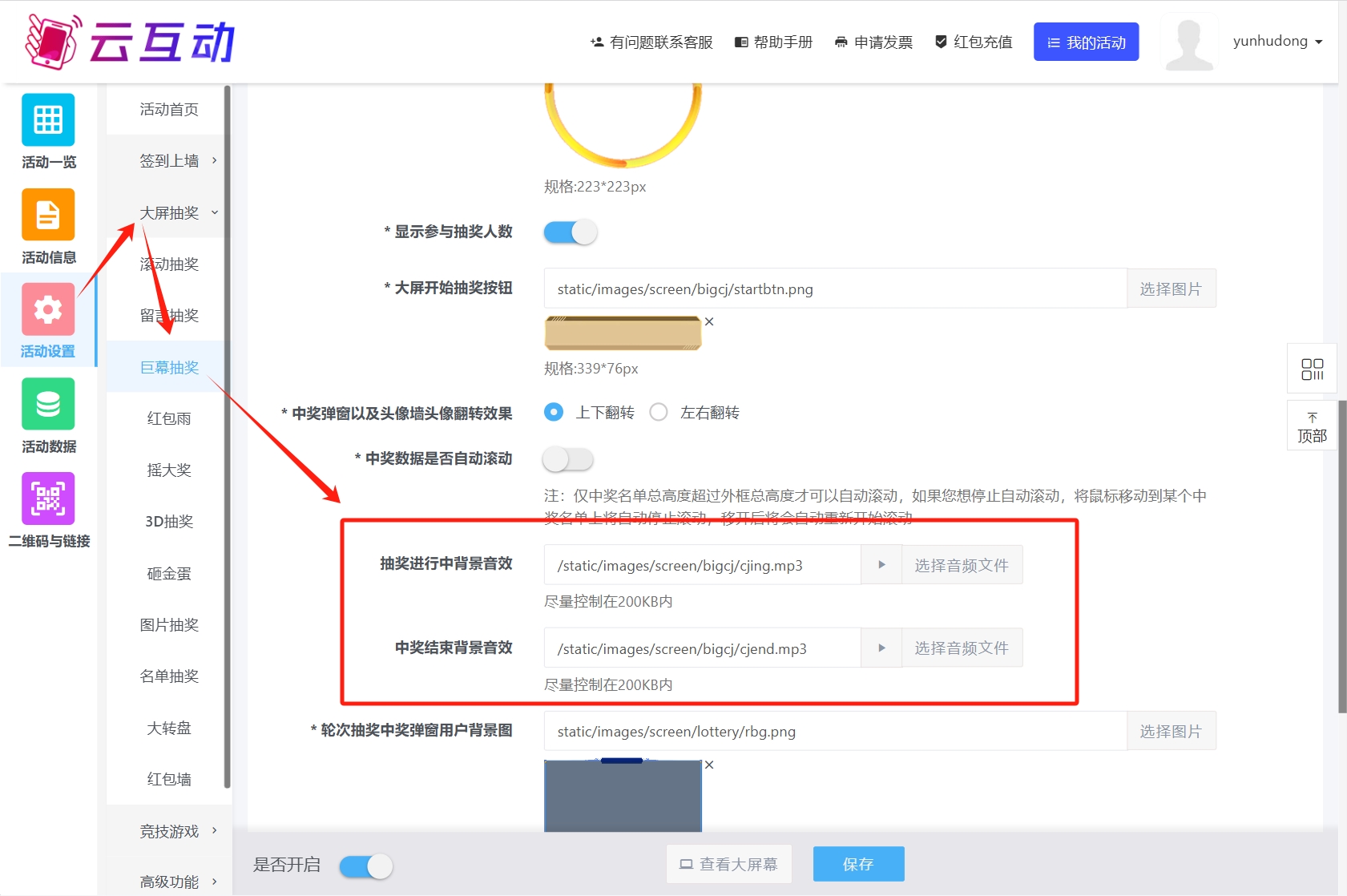Image resolution: width=1347 pixels, height=896 pixels.
Task: Open the 活动数据 database icon
Action: point(48,404)
